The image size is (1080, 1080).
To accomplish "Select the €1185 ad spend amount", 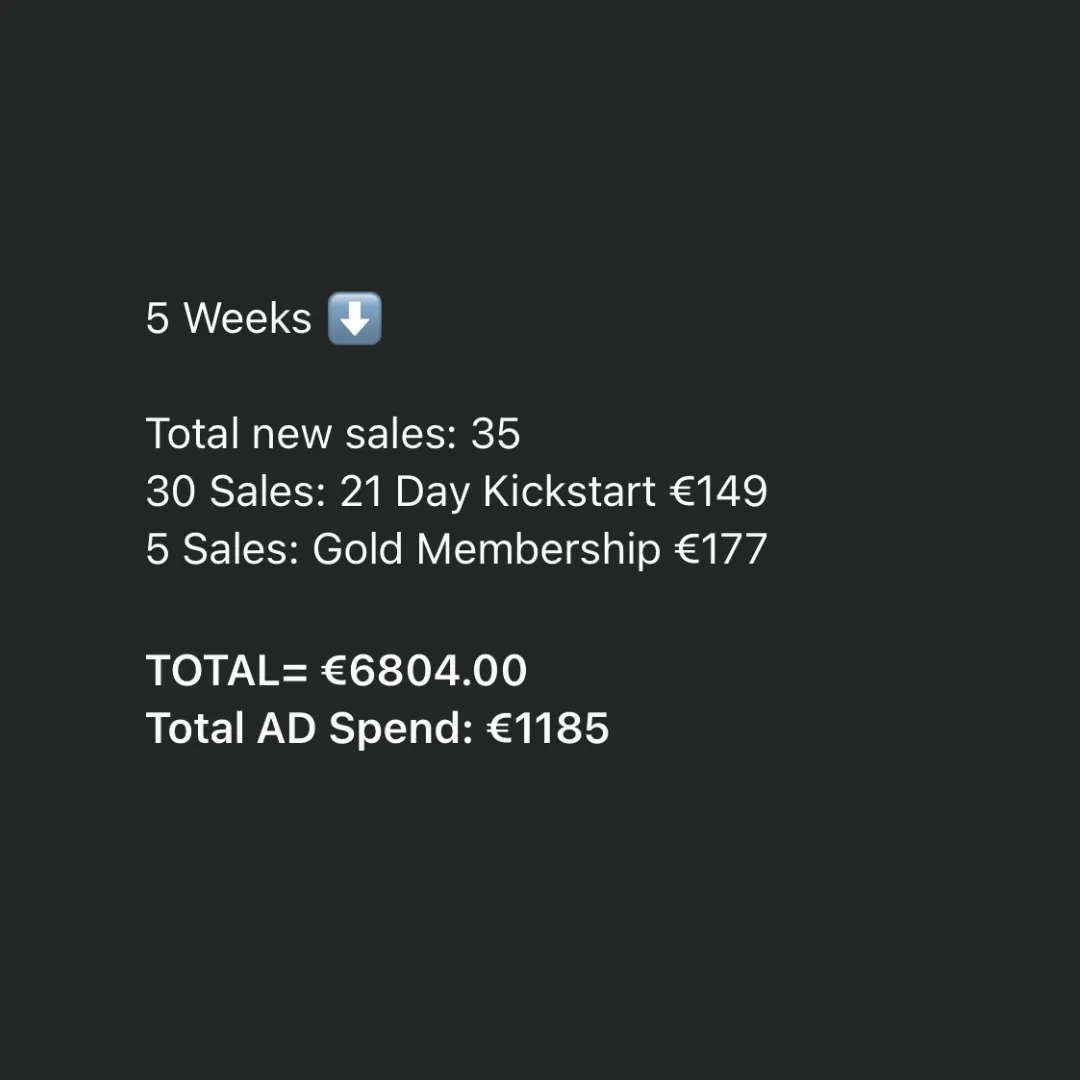I will pos(548,728).
